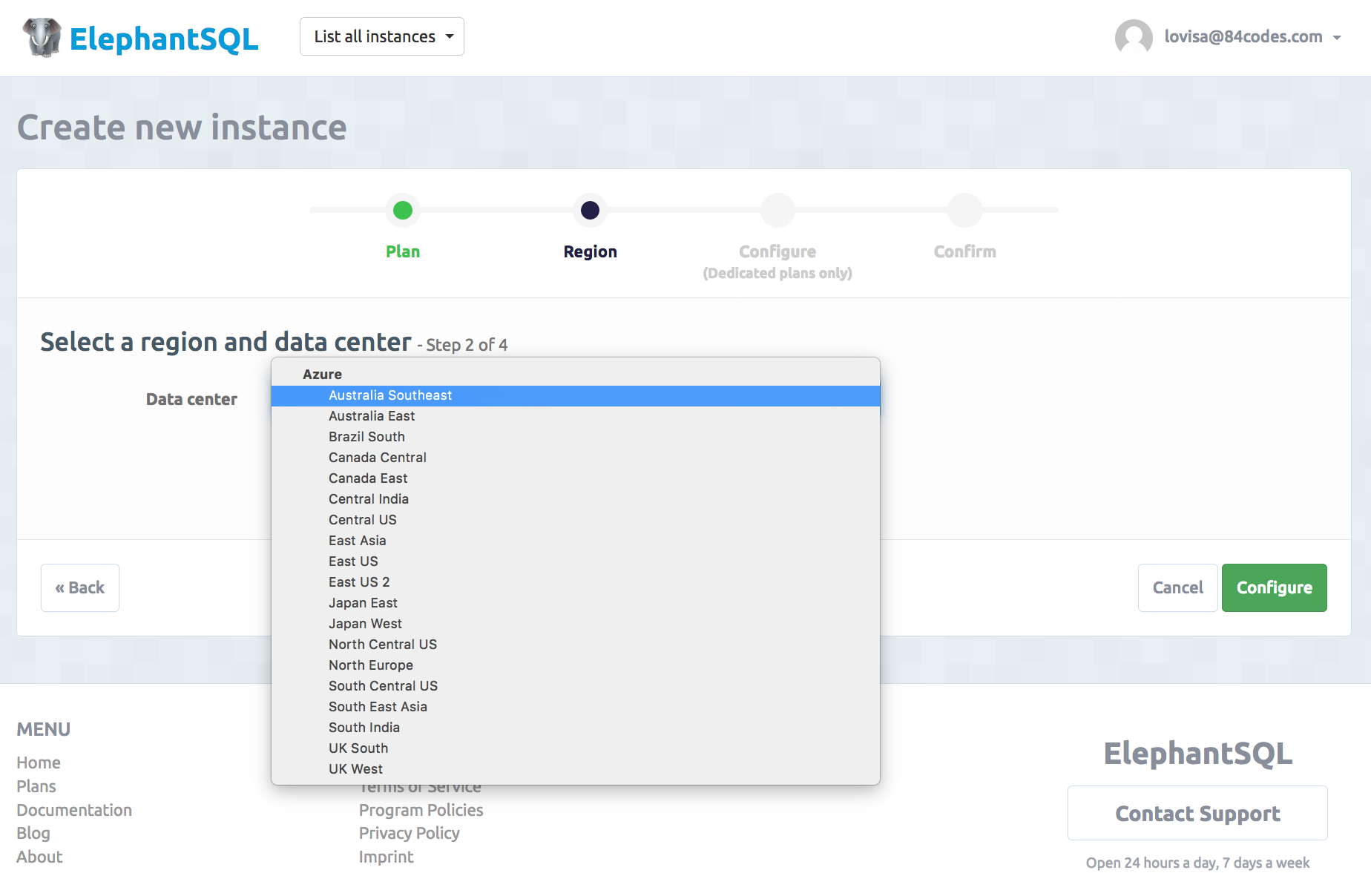Go back with the « Back button
This screenshot has height=896, width=1371.
80,587
